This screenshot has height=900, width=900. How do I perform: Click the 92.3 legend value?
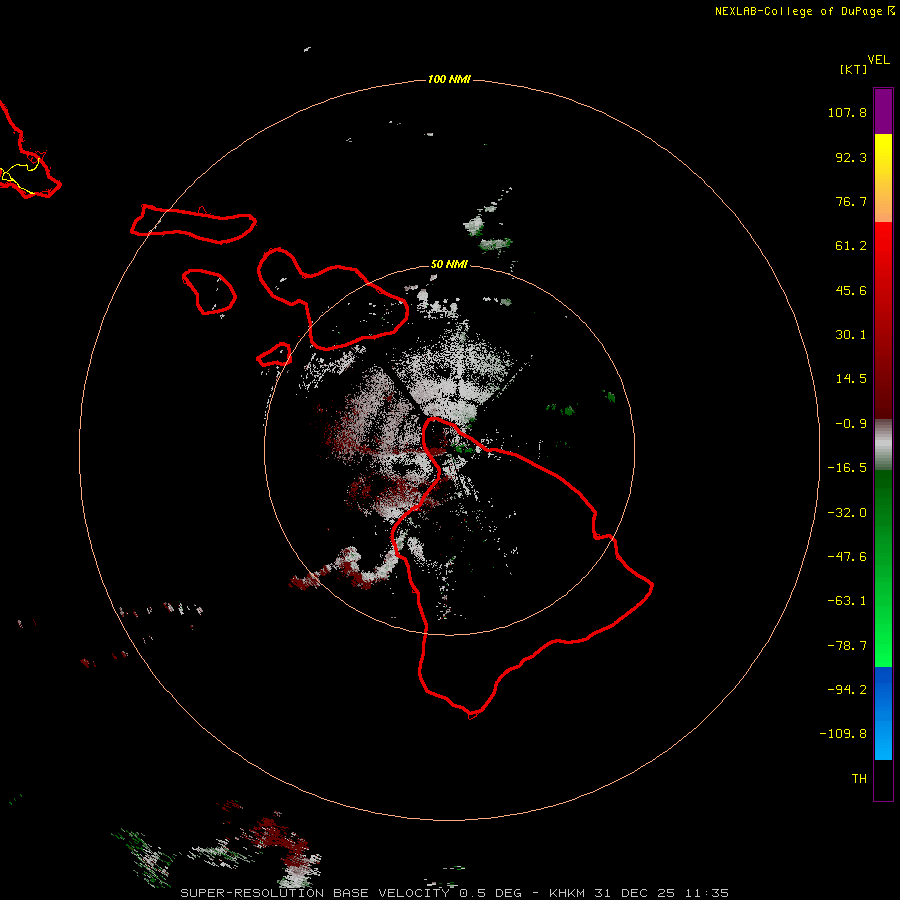pyautogui.click(x=851, y=157)
